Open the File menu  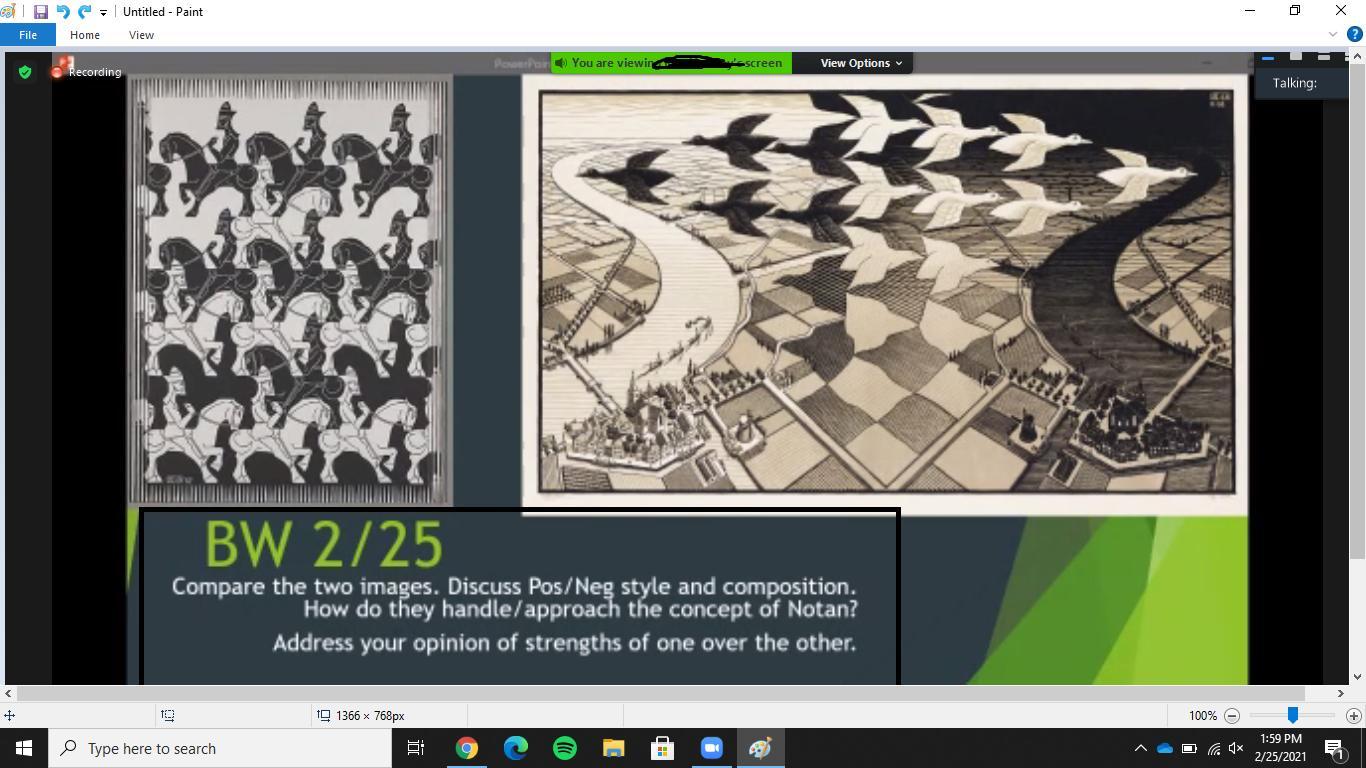[x=28, y=35]
